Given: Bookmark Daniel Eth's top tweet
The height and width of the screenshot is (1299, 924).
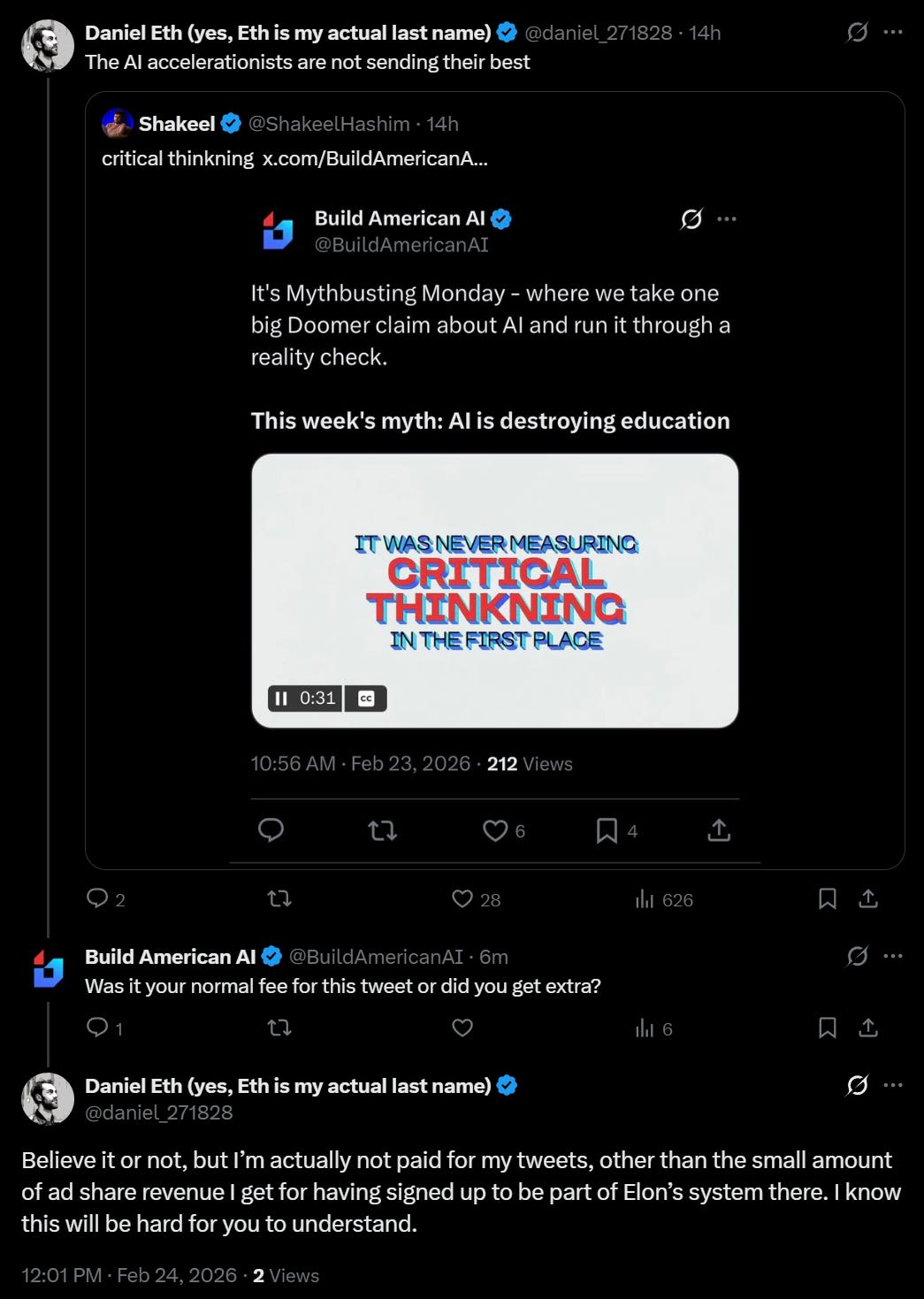Looking at the screenshot, I should pos(828,899).
